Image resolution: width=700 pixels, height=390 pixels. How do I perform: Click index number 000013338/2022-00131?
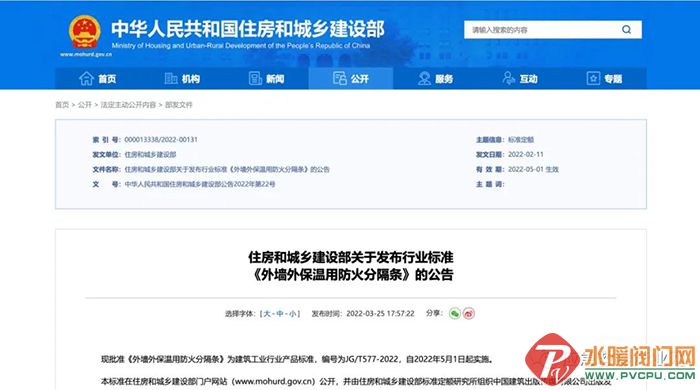(161, 140)
